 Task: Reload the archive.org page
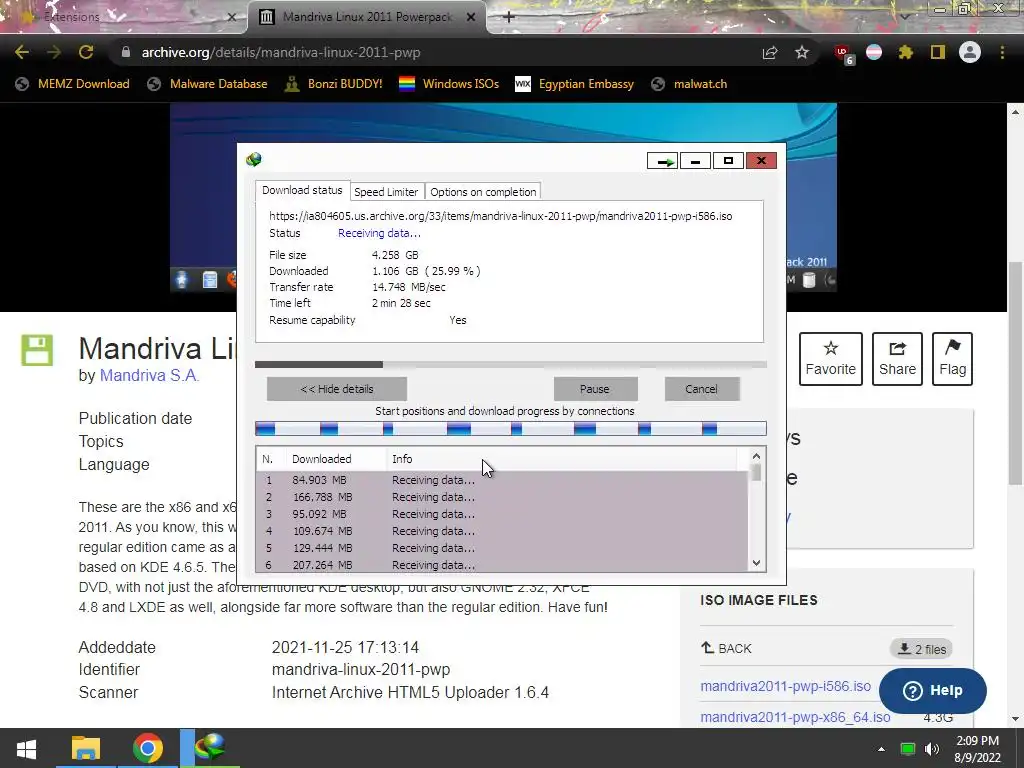click(x=86, y=52)
